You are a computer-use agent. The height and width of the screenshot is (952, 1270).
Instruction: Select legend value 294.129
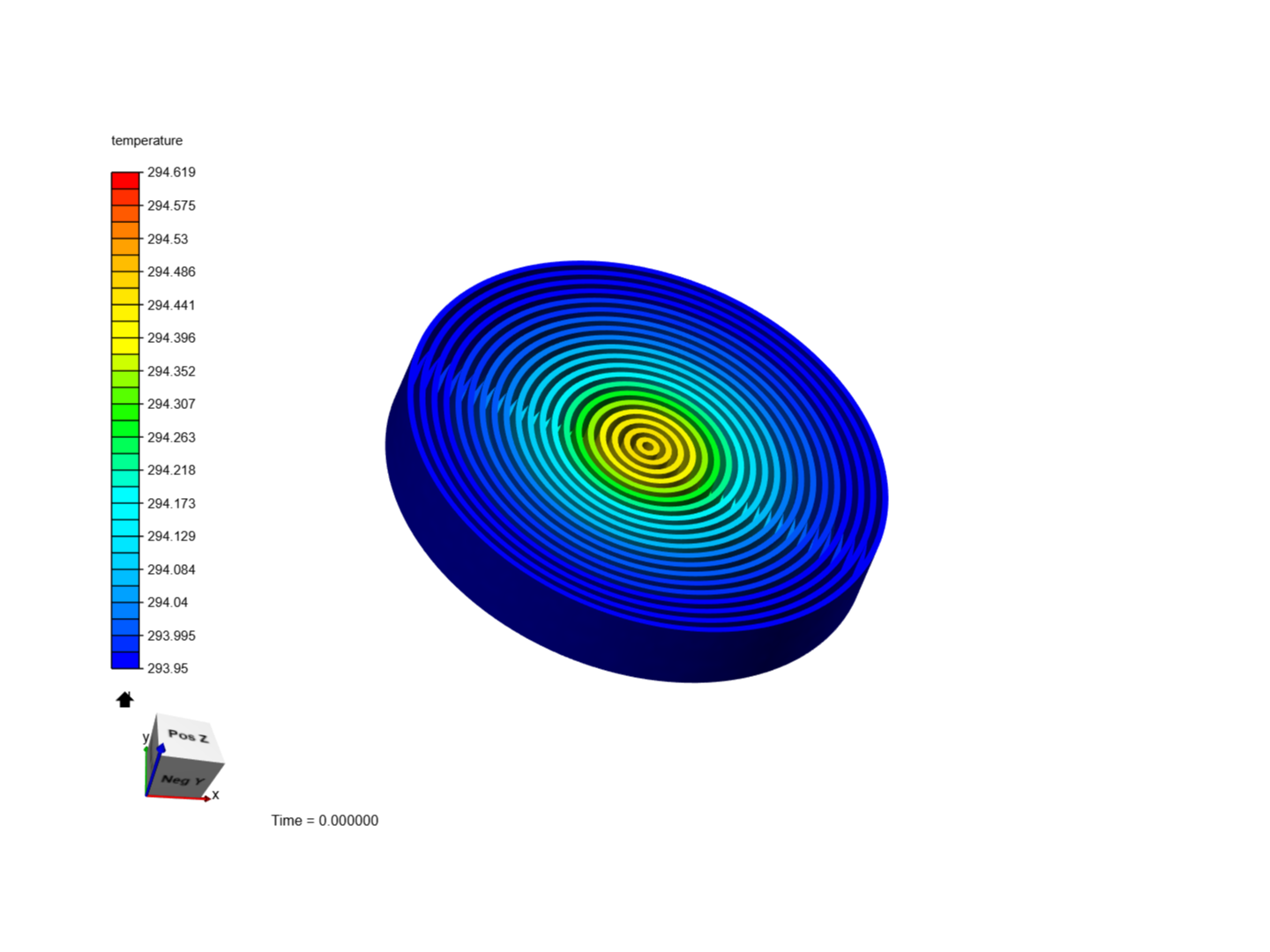coord(171,536)
